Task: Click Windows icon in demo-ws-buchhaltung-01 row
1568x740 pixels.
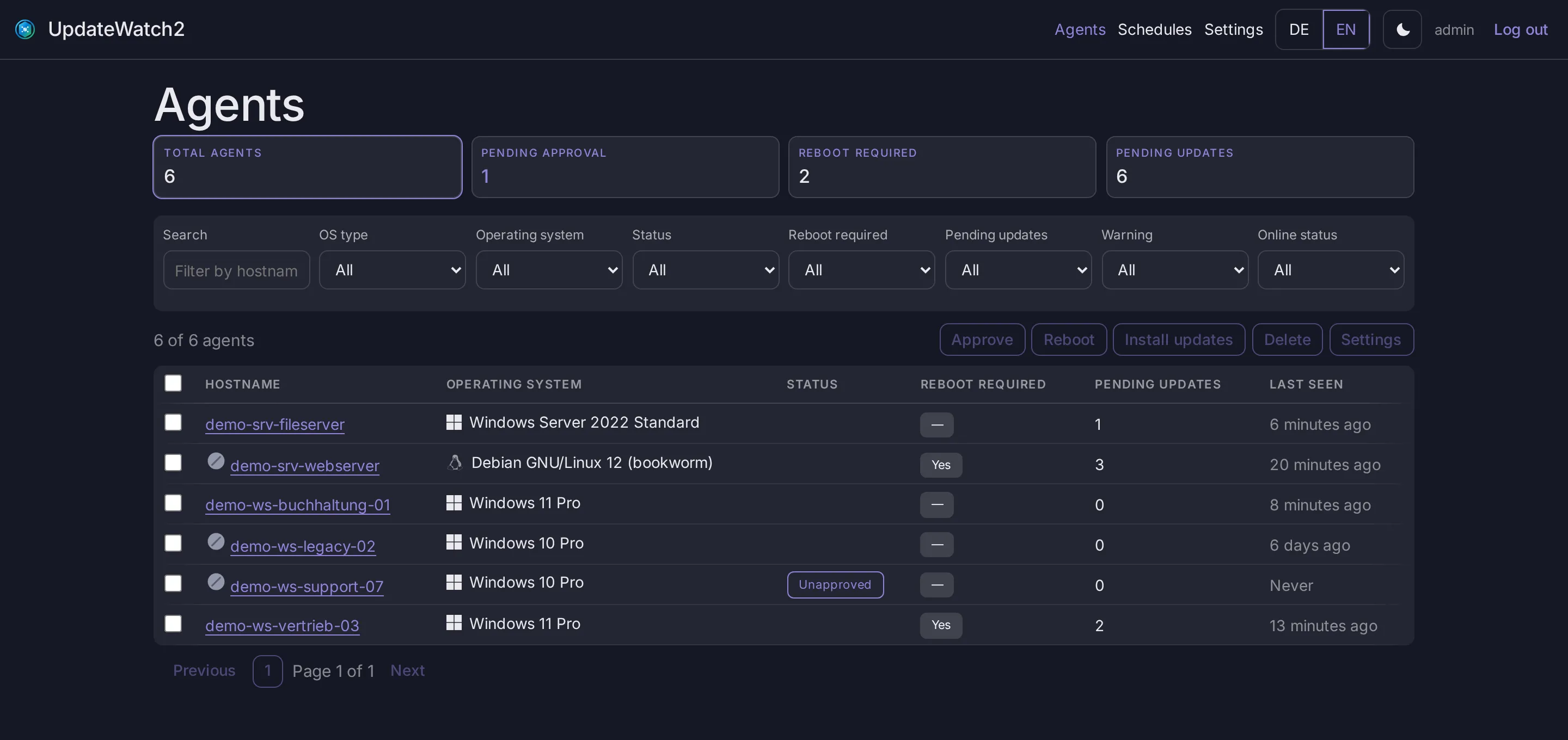Action: (x=454, y=503)
